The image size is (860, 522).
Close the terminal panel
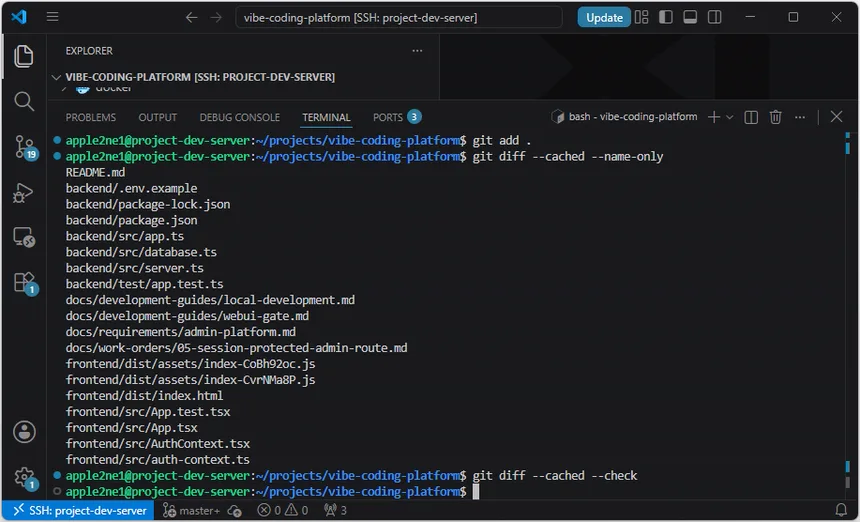836,117
